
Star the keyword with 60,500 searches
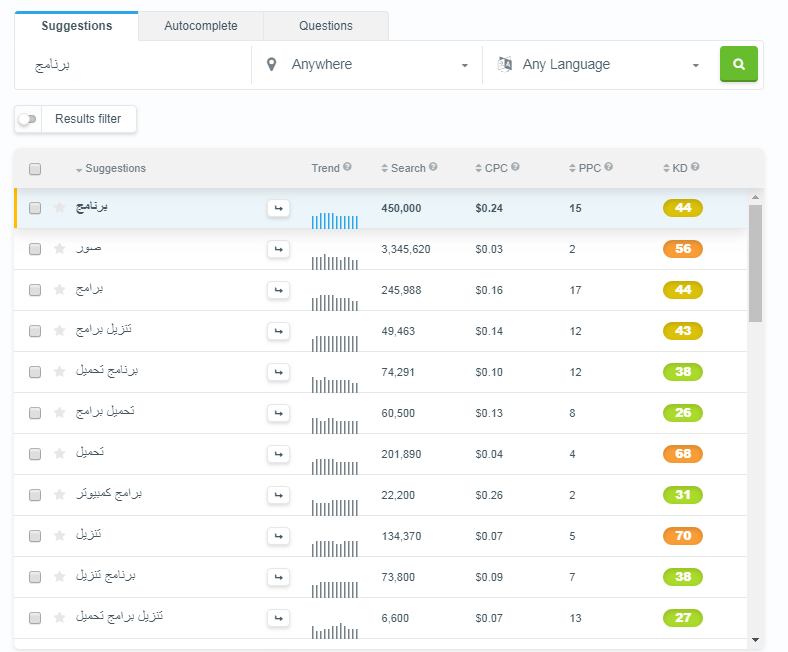(x=59, y=413)
